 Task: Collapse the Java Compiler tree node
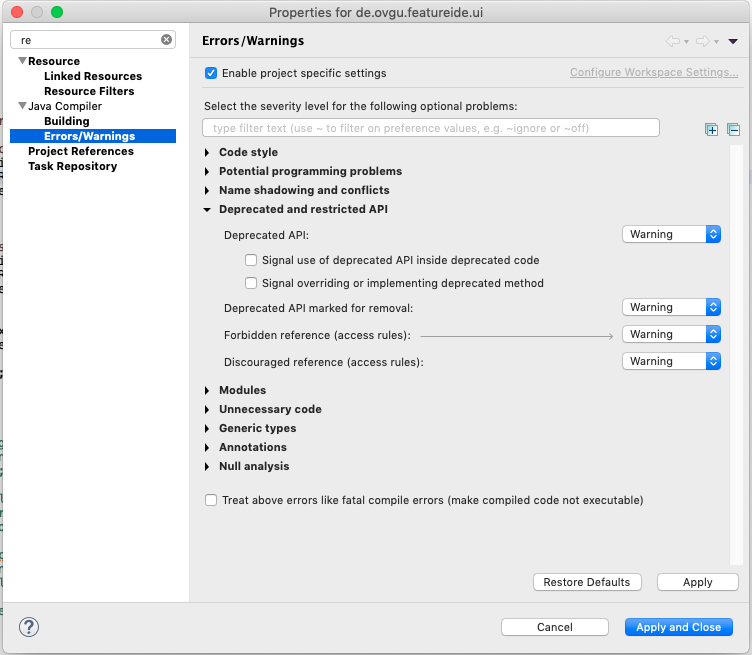tap(22, 106)
